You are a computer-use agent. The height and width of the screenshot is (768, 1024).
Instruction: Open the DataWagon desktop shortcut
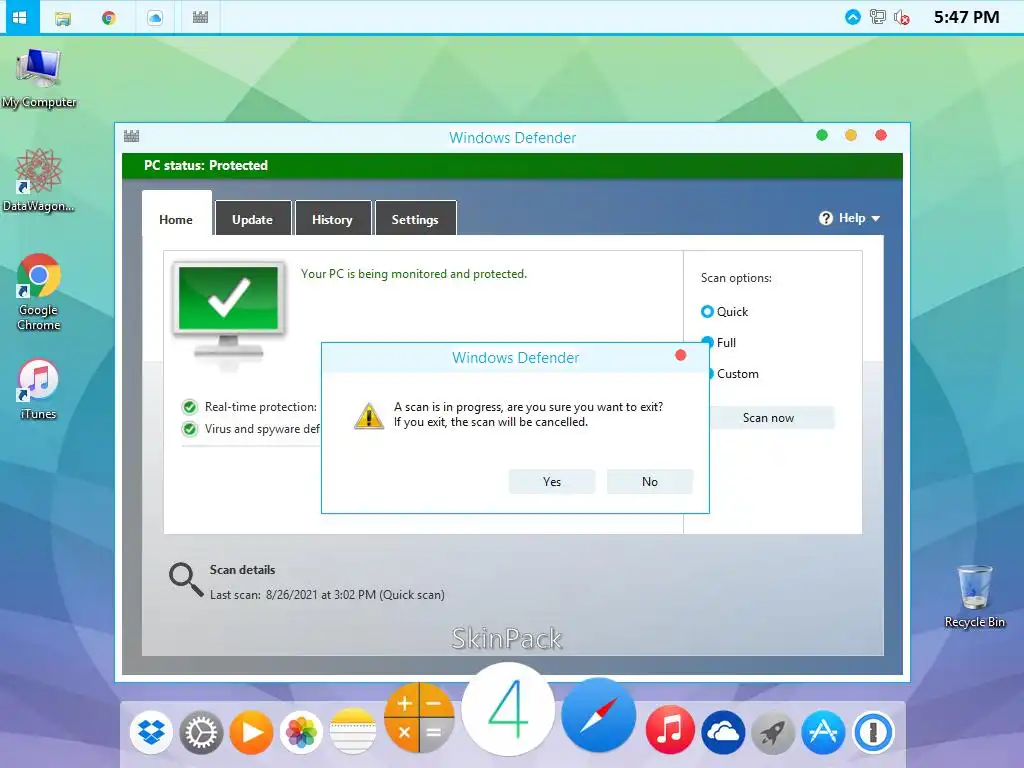(39, 180)
